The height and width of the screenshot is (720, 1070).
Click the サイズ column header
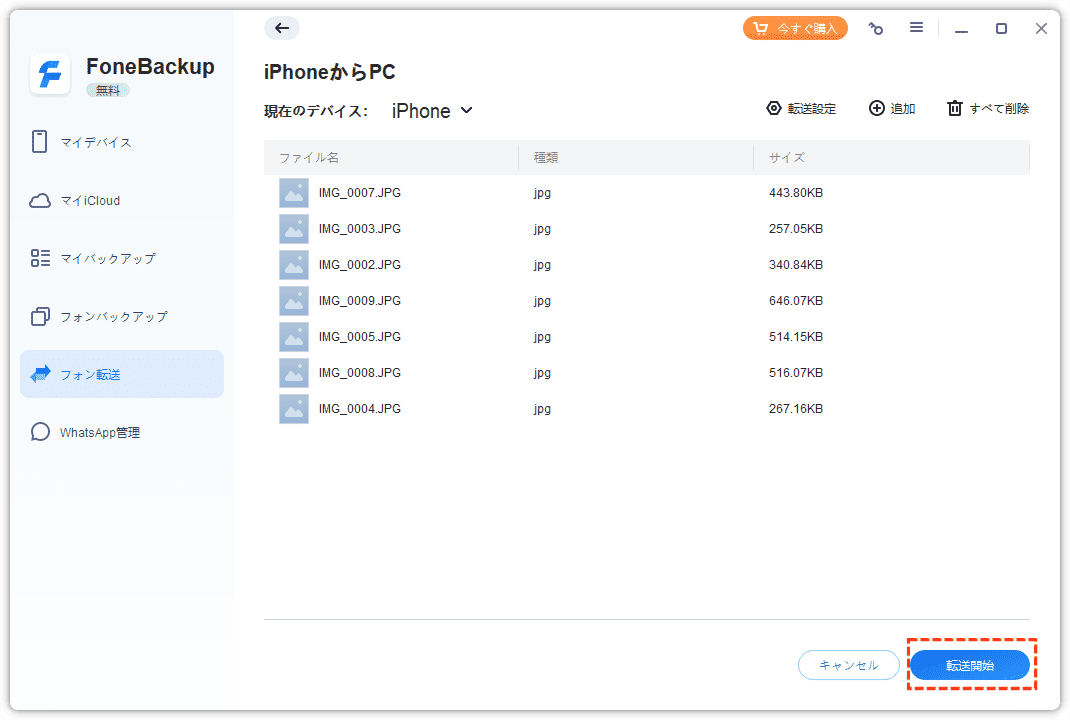pos(786,158)
